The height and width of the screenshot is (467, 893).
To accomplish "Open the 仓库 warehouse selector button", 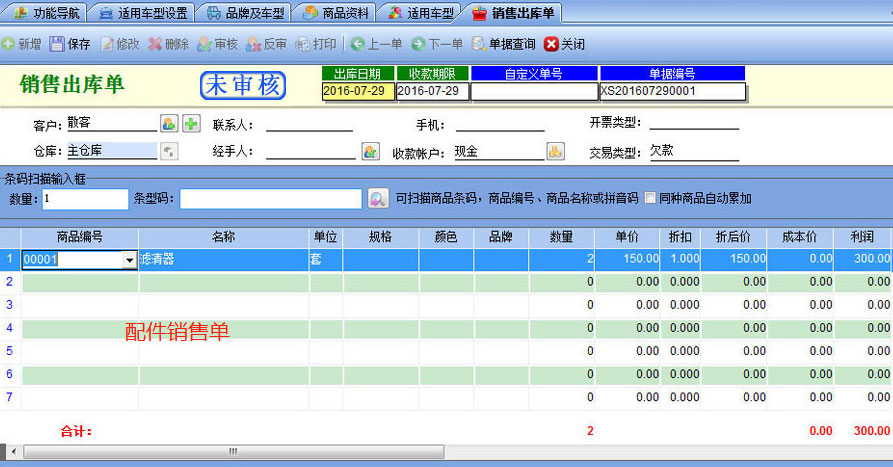I will (169, 151).
